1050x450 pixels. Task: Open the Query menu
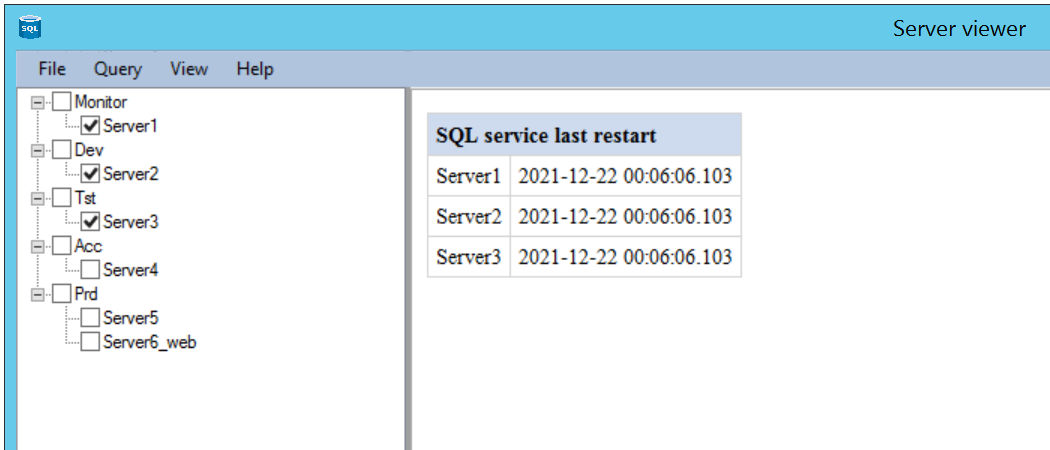(x=118, y=69)
